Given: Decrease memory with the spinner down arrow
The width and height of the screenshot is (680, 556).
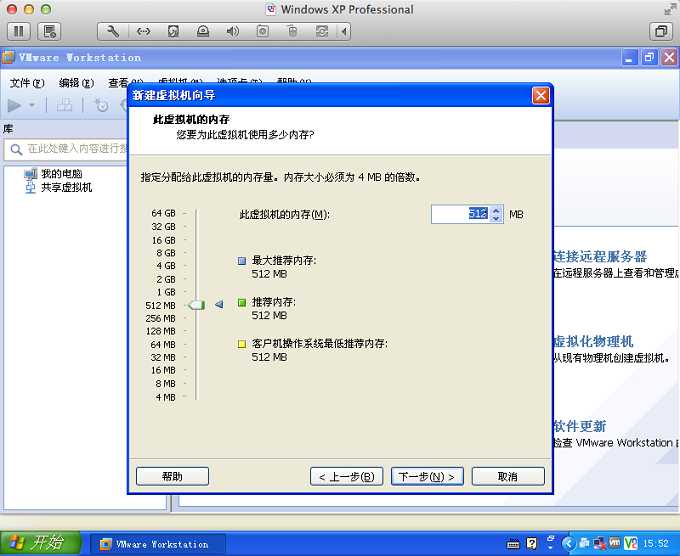Looking at the screenshot, I should coord(497,218).
